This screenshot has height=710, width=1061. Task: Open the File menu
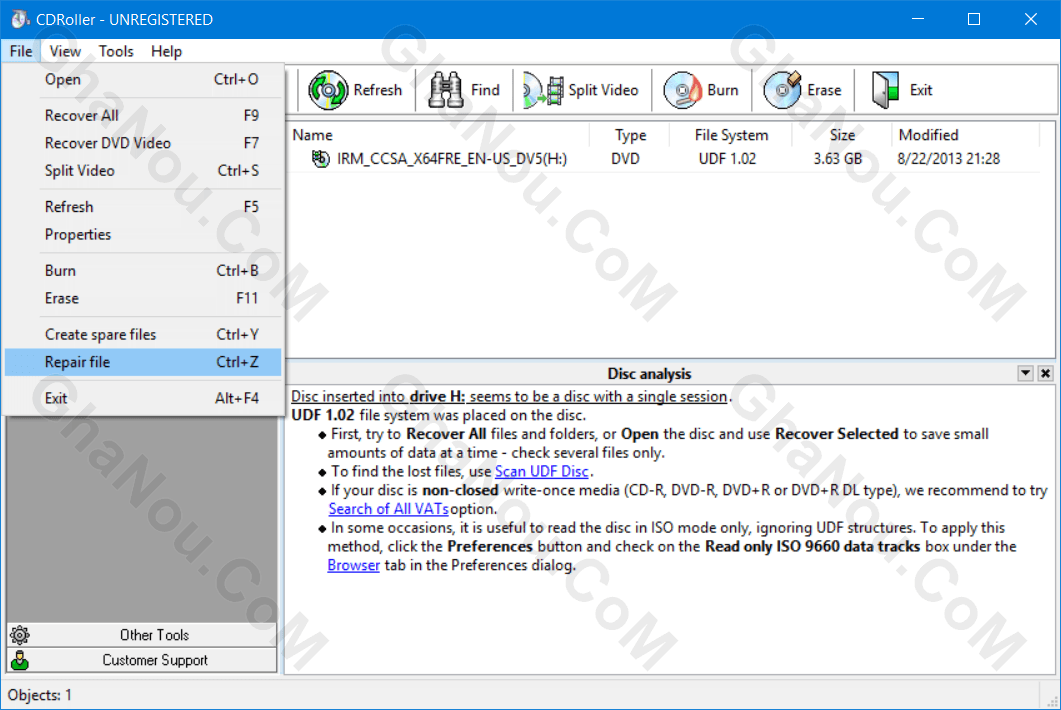pos(21,51)
